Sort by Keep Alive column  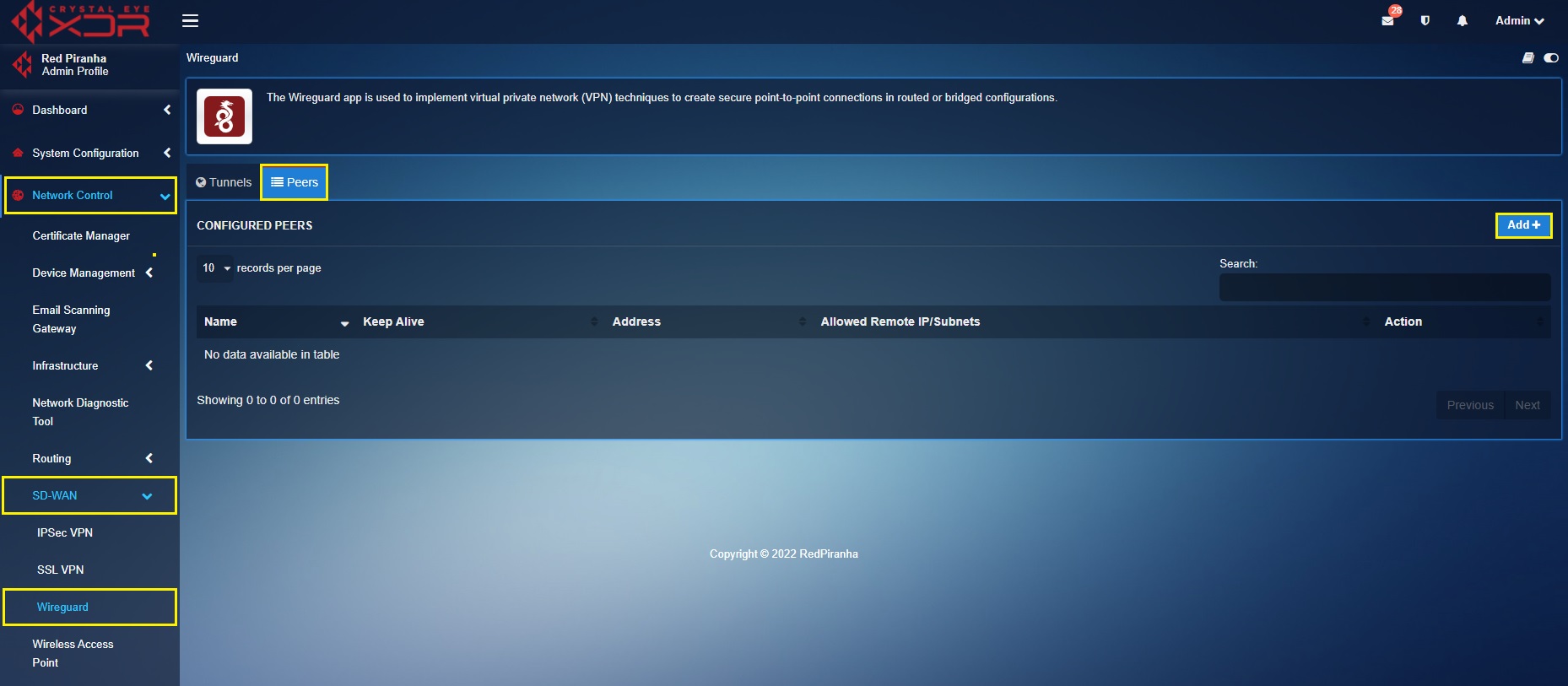[x=480, y=321]
